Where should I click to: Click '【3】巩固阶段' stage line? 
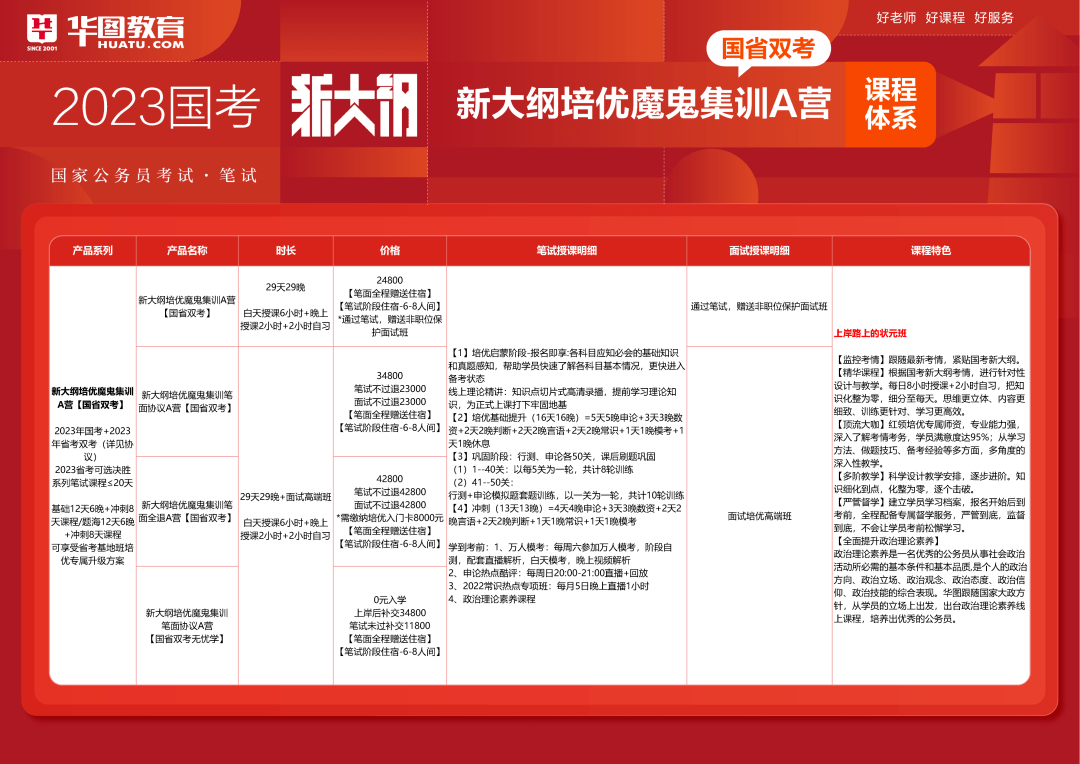(552, 457)
